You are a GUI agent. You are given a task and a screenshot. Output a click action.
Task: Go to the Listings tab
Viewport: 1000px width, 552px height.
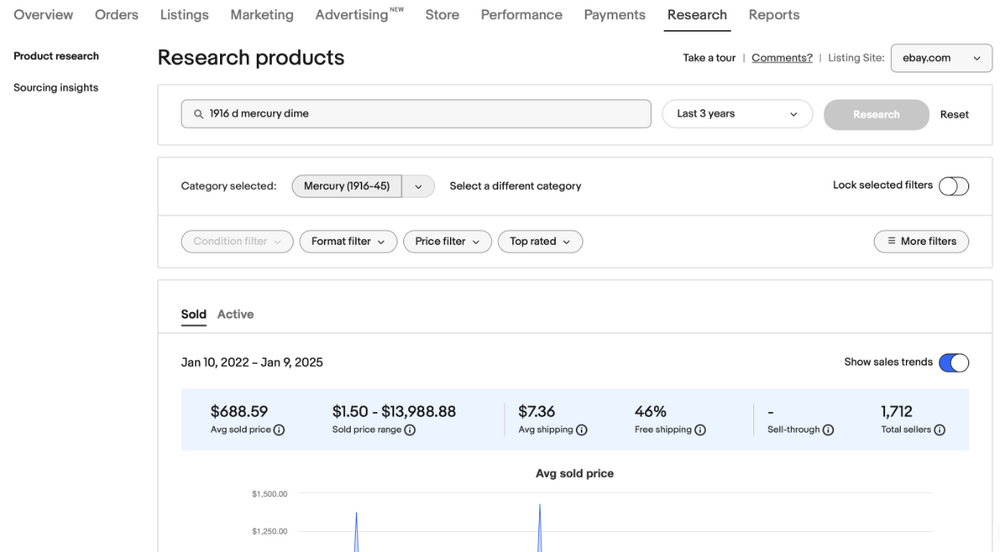(x=184, y=15)
